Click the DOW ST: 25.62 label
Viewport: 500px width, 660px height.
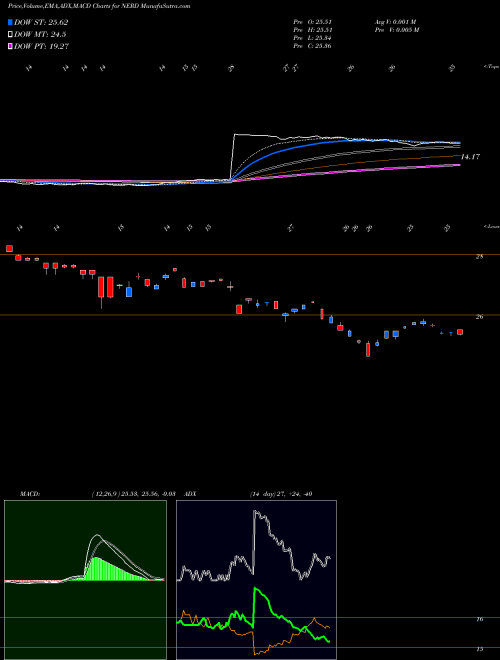click(41, 22)
